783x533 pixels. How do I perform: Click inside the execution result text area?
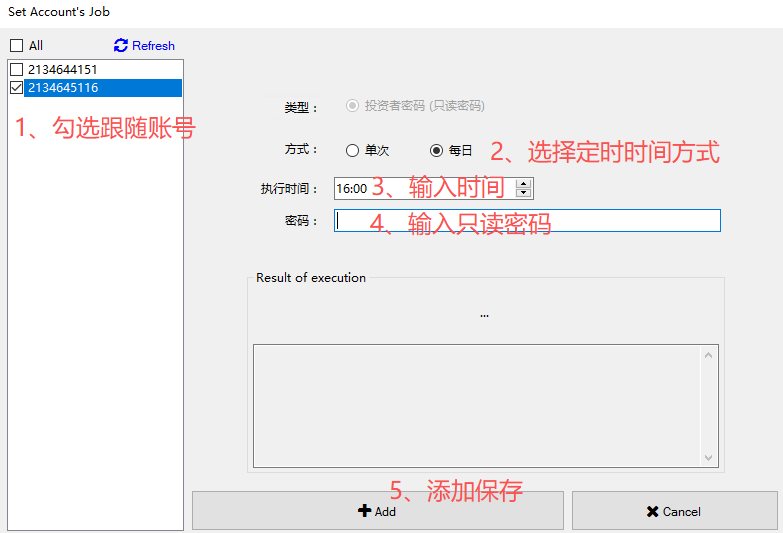(x=478, y=405)
